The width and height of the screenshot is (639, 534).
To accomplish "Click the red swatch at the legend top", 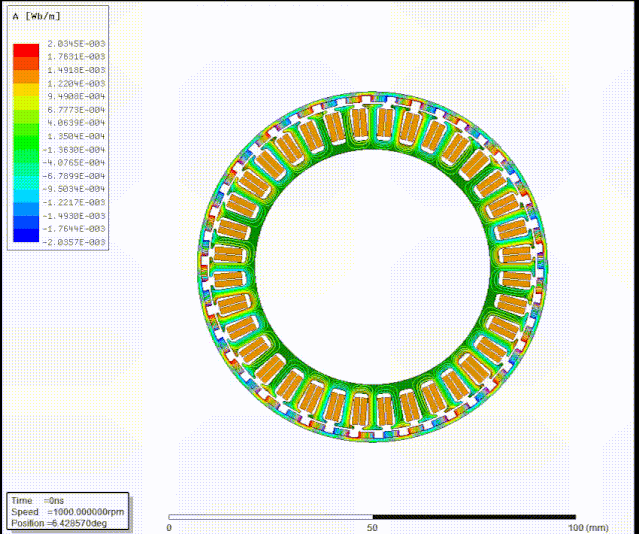I will tap(26, 49).
